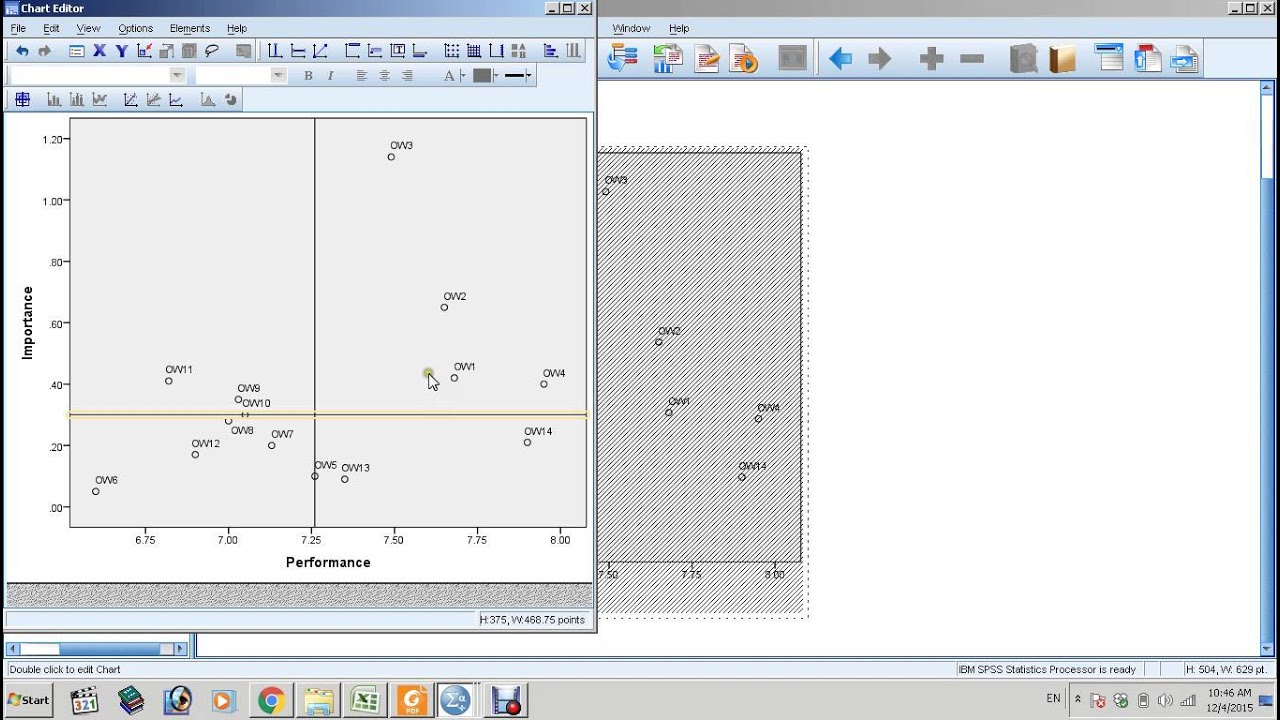This screenshot has height=720, width=1280.
Task: Click the pie chart element icon
Action: pyautogui.click(x=231, y=99)
